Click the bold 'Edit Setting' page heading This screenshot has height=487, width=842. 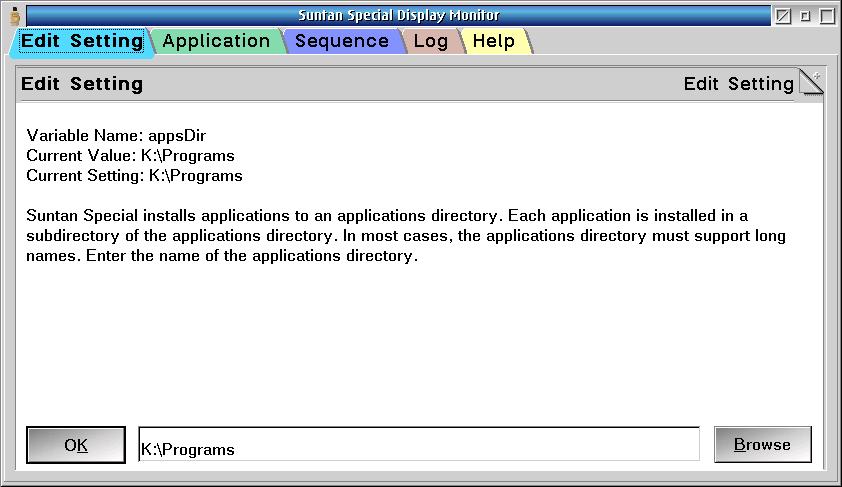click(x=82, y=84)
